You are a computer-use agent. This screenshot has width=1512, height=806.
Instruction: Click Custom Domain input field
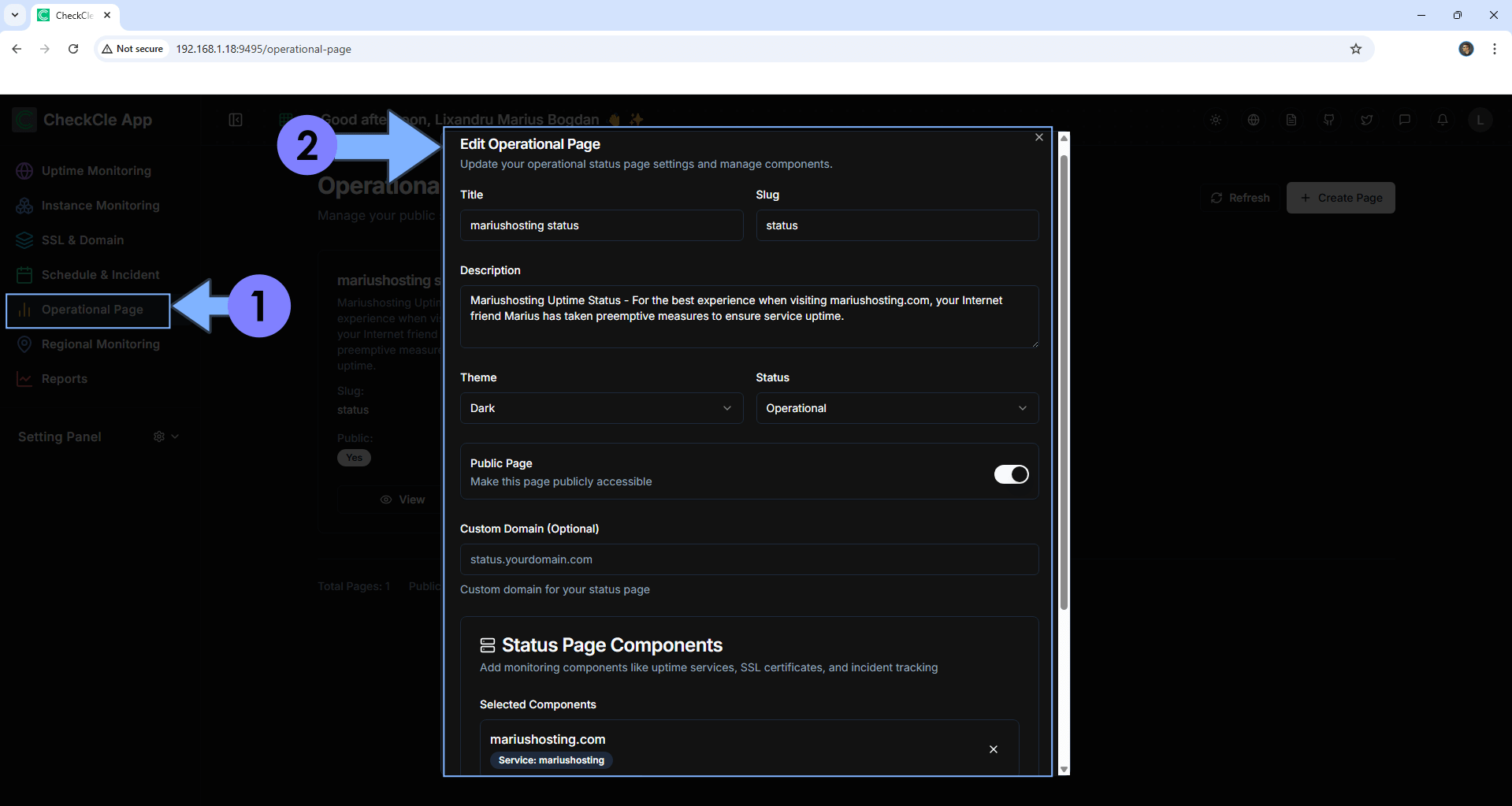click(x=749, y=559)
